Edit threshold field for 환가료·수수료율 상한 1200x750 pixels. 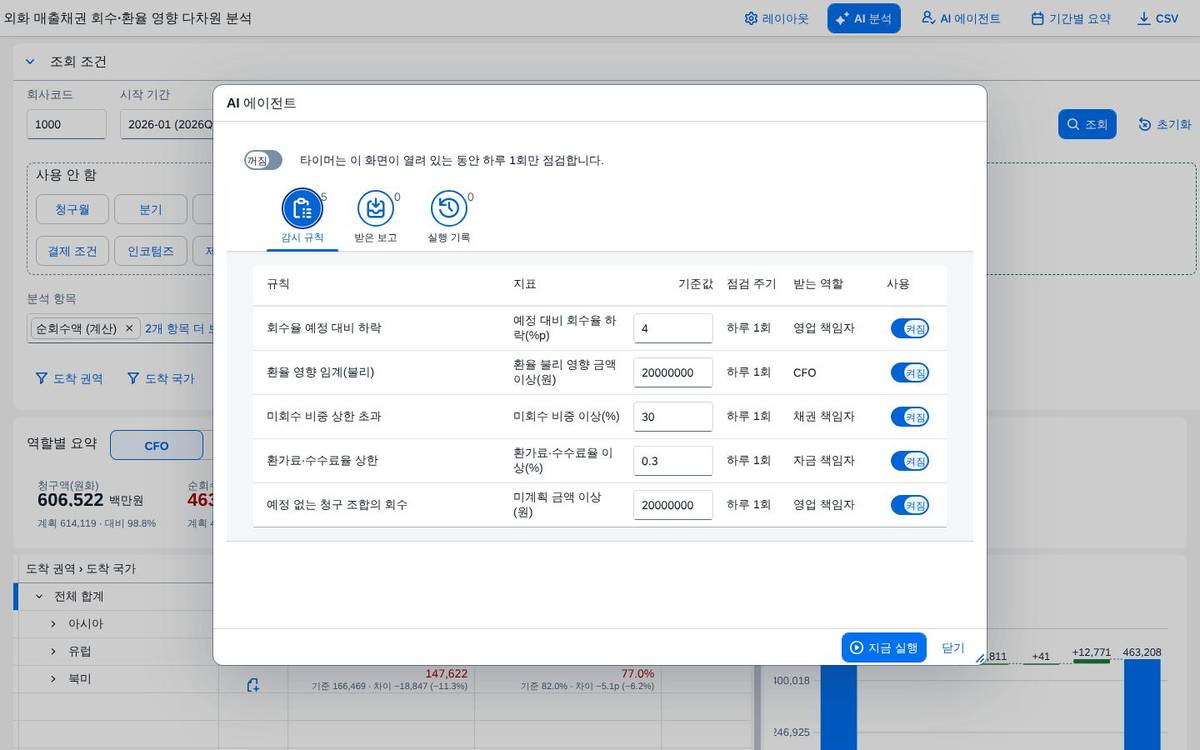coord(673,460)
